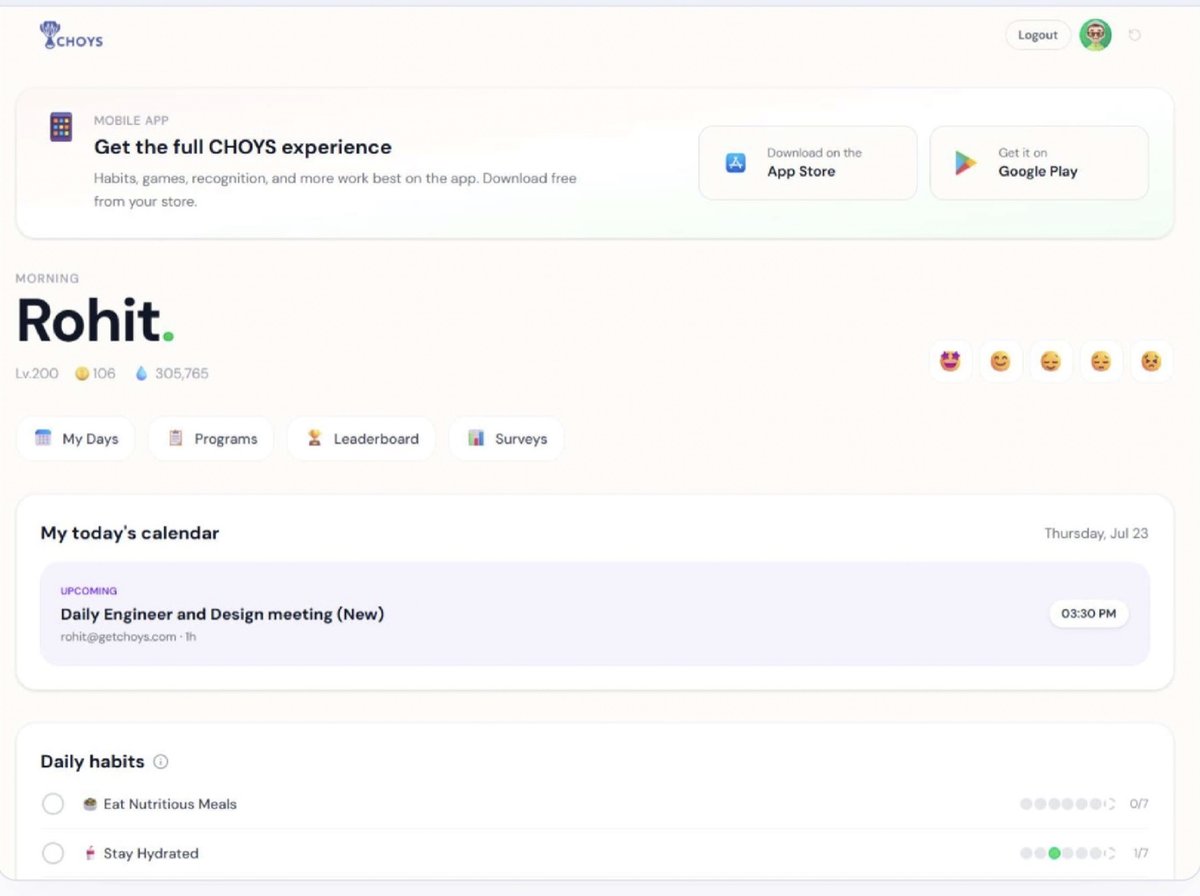Click the UPCOMING label in calendar

coord(89,591)
